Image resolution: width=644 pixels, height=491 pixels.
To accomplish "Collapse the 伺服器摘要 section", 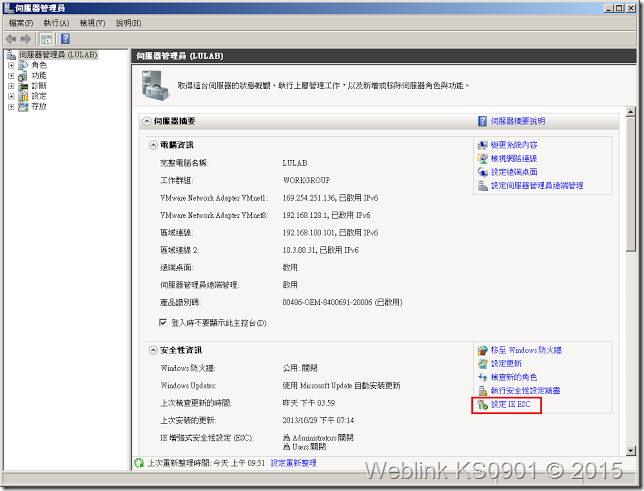I will (146, 121).
